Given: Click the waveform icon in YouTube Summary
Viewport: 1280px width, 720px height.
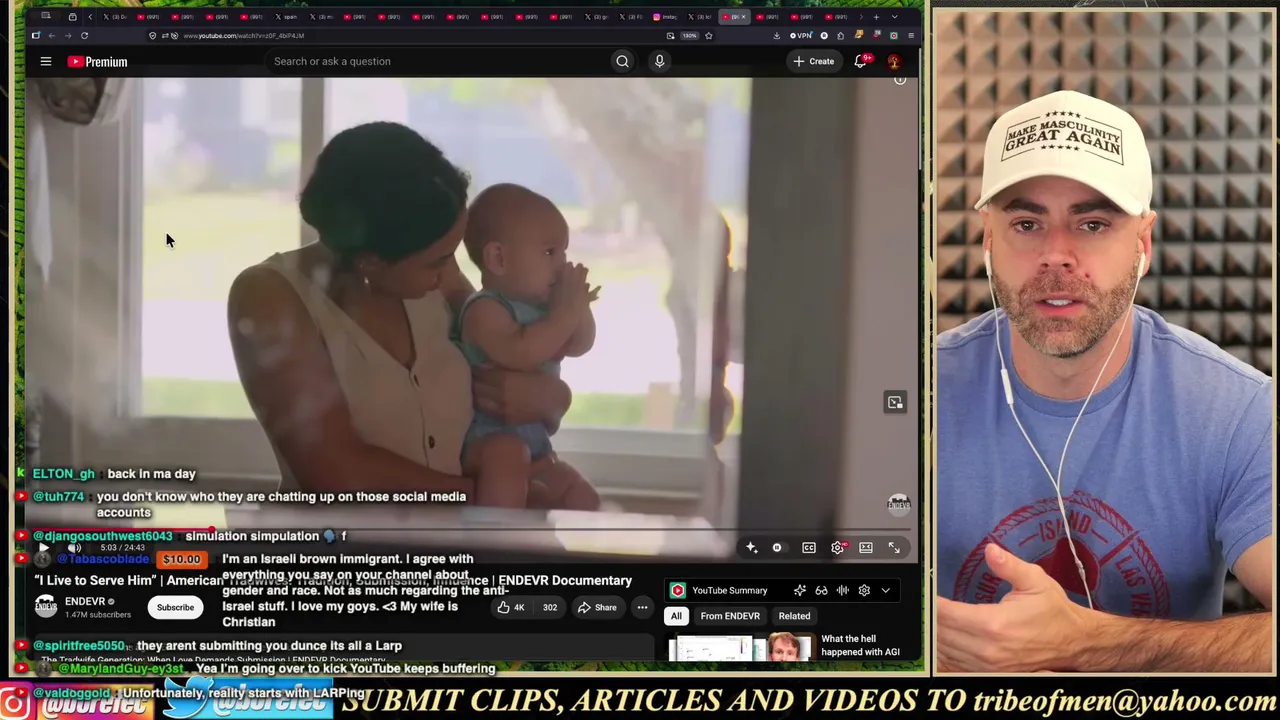Looking at the screenshot, I should pyautogui.click(x=843, y=590).
